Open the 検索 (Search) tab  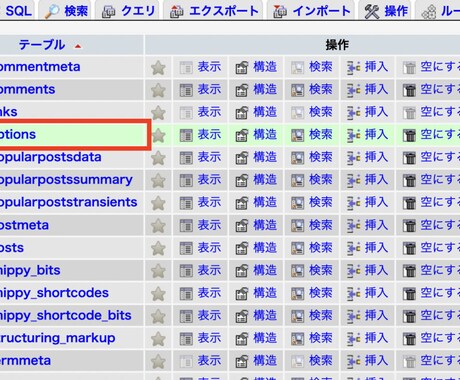[x=66, y=11]
